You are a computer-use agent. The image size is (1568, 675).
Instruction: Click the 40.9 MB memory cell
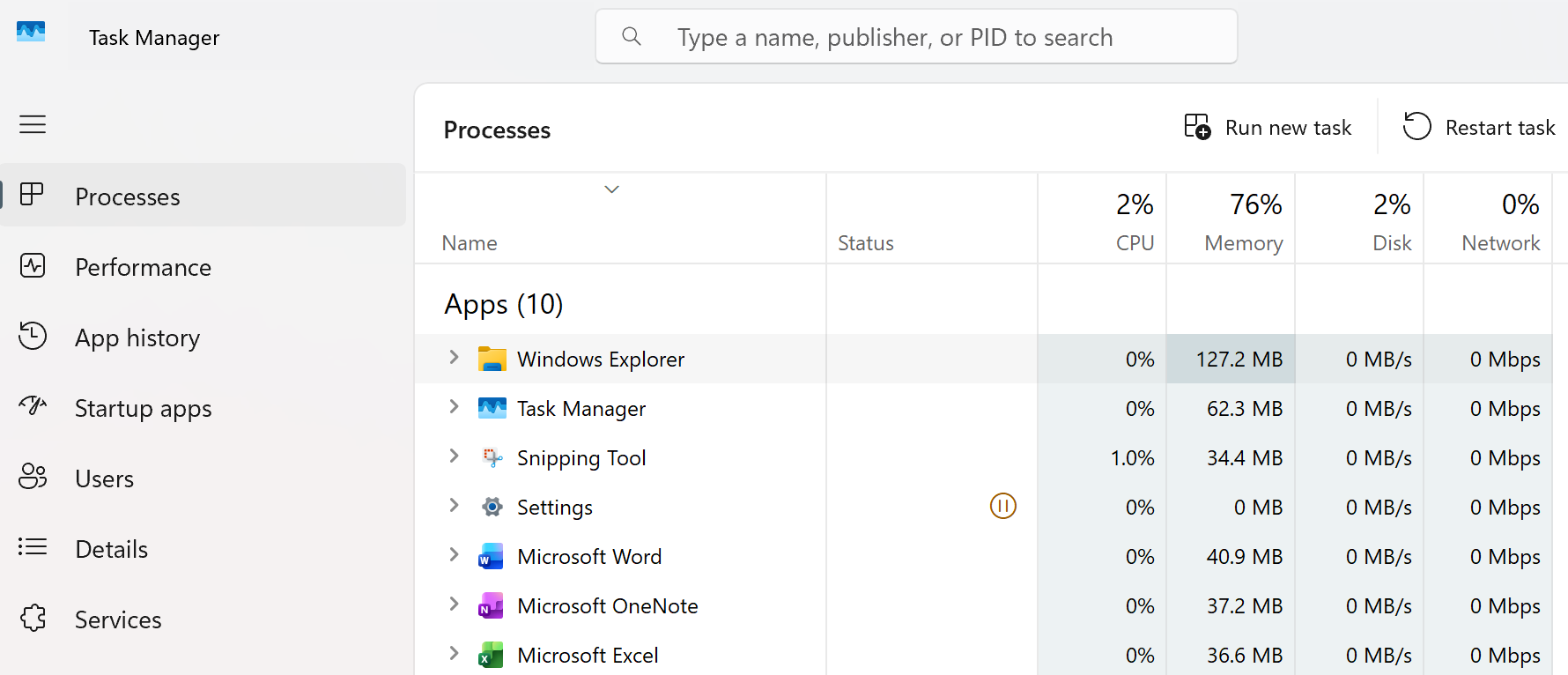(x=1231, y=556)
